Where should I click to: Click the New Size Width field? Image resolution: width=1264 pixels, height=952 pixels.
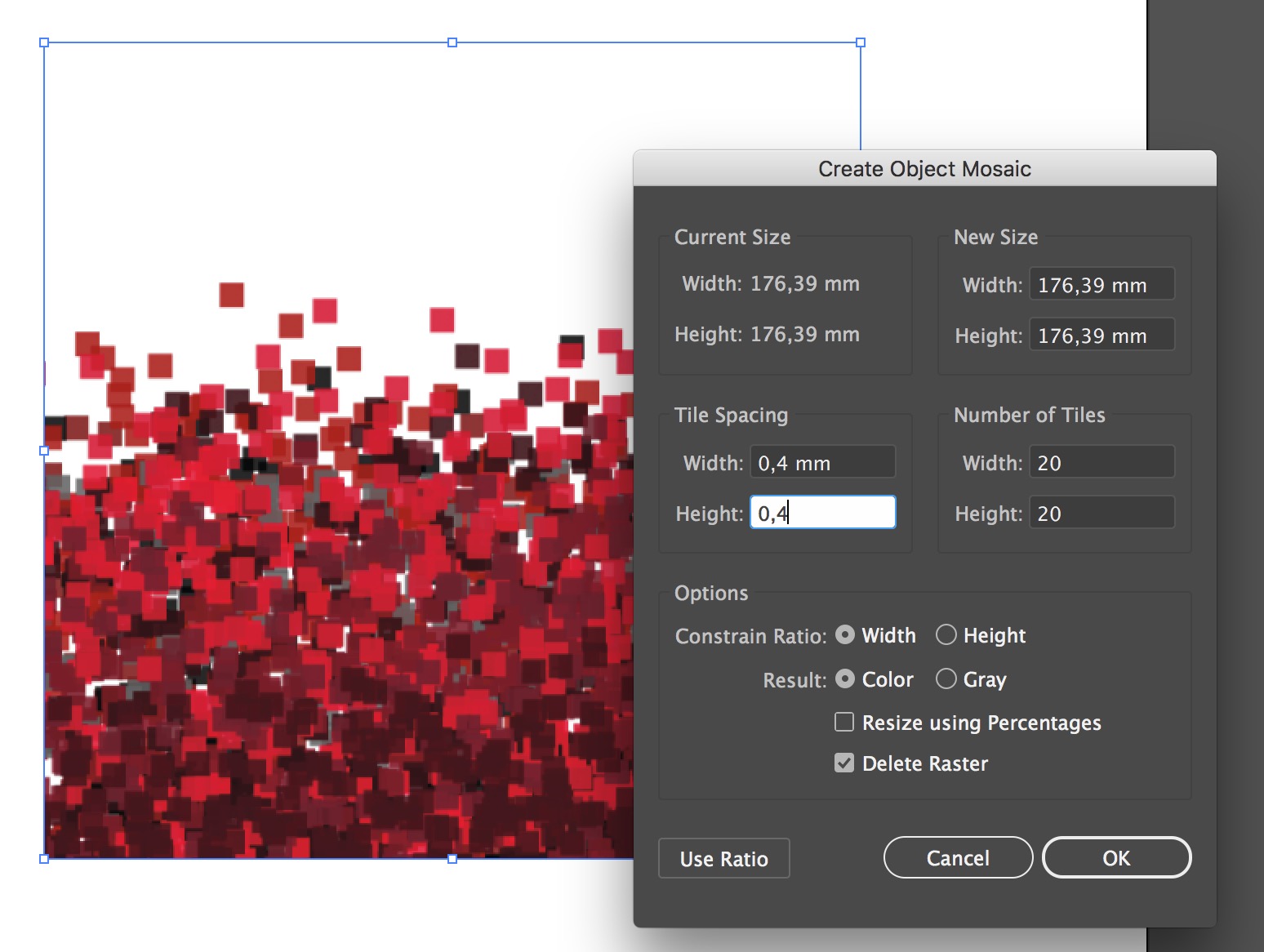pos(1101,284)
